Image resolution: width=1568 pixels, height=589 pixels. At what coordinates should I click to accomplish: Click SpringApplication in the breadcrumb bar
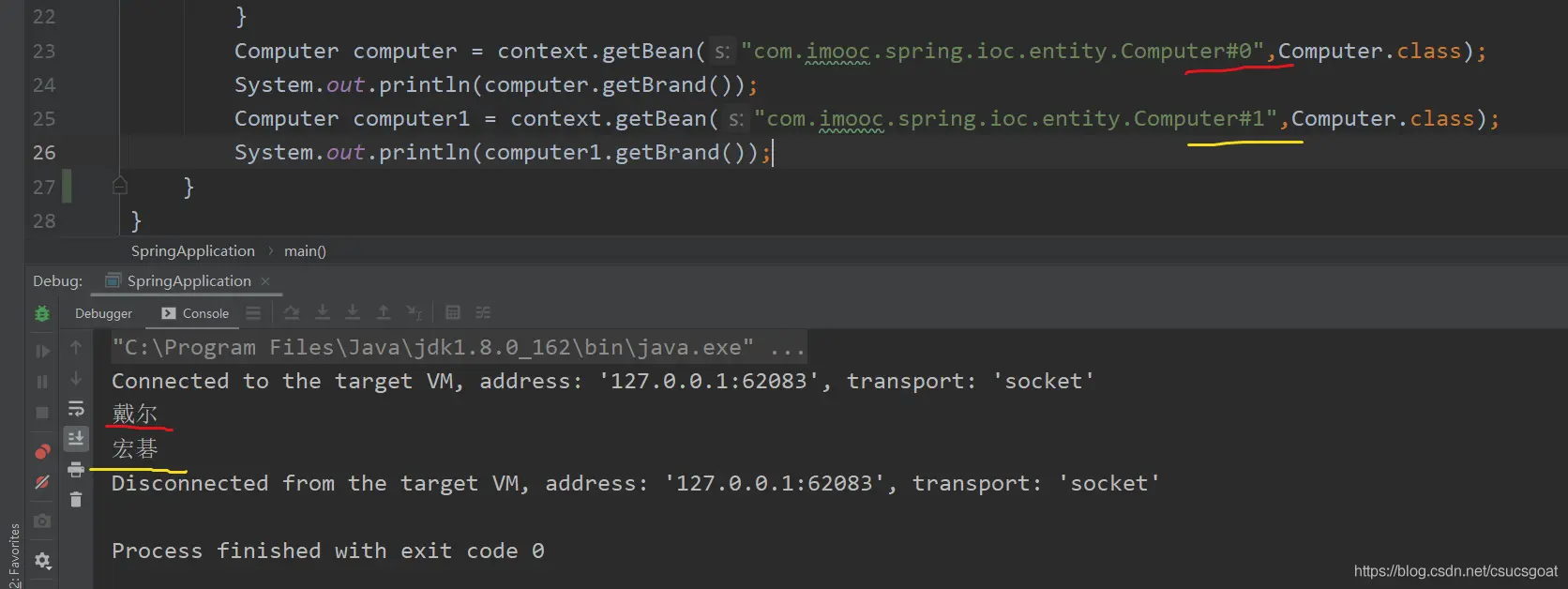[193, 251]
